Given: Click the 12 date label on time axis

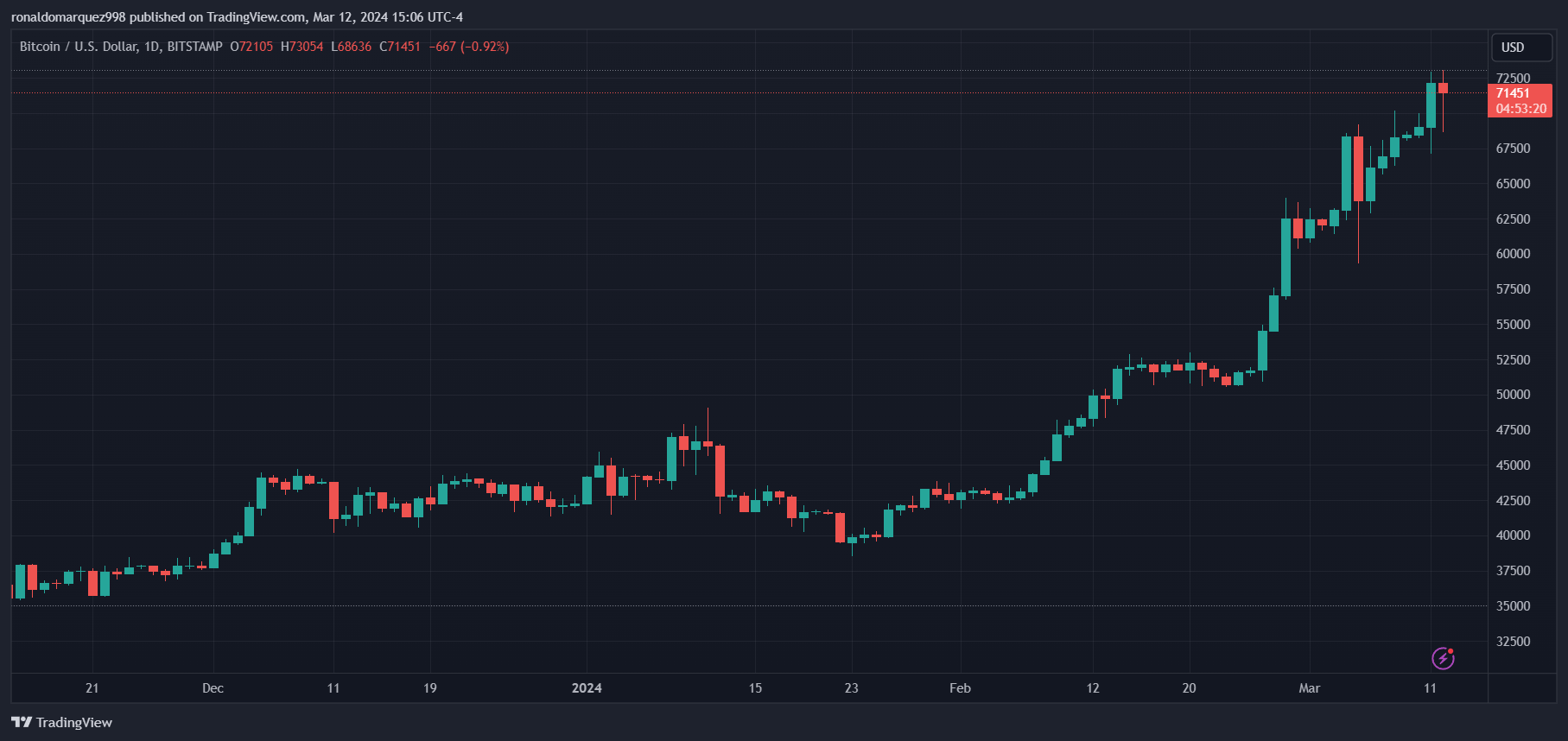Looking at the screenshot, I should (1093, 688).
